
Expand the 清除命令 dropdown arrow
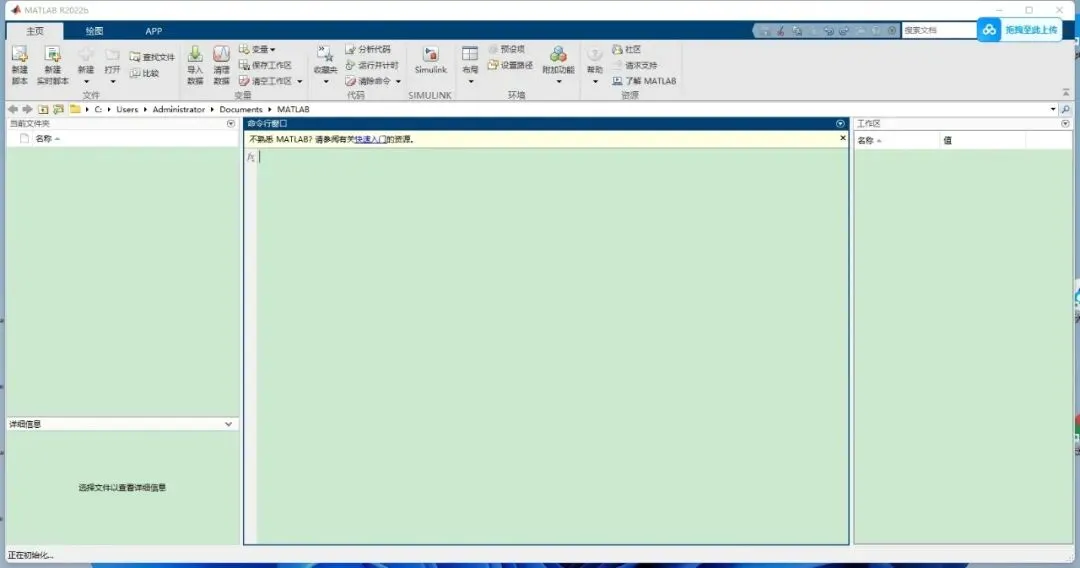pyautogui.click(x=398, y=81)
